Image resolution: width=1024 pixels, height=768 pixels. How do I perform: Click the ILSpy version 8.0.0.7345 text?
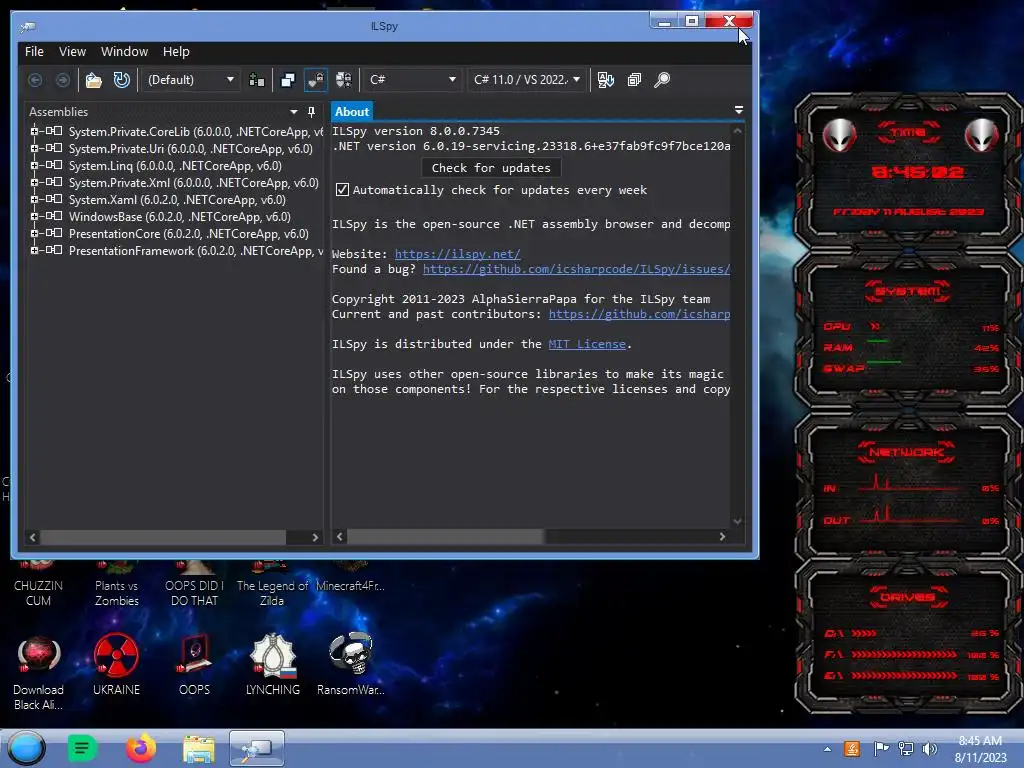point(415,131)
